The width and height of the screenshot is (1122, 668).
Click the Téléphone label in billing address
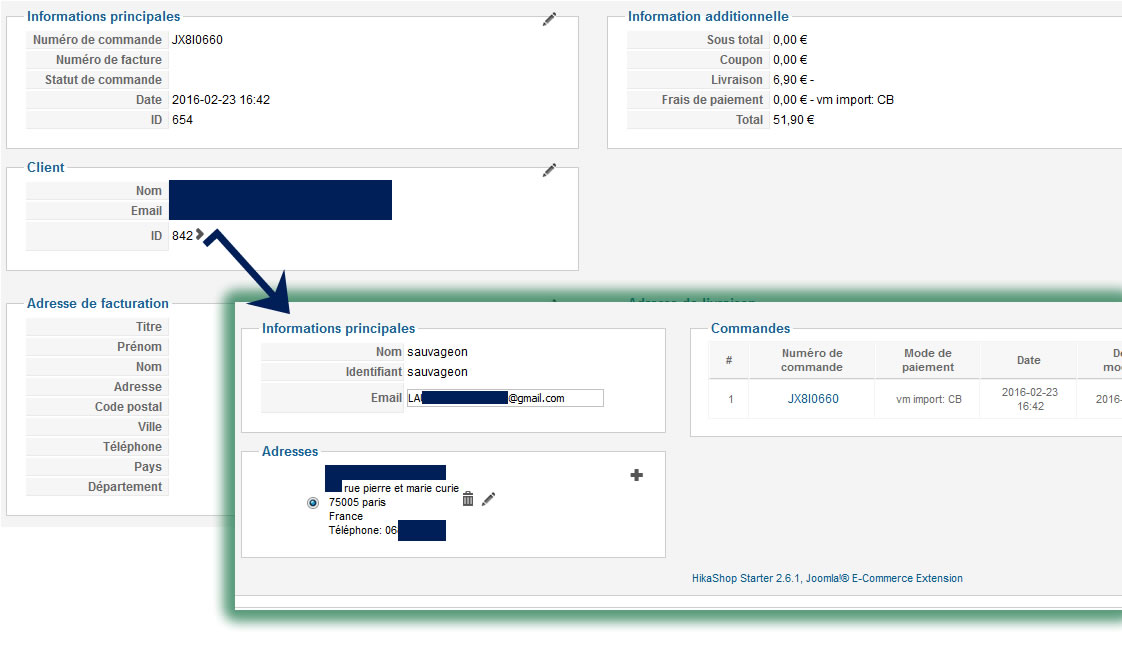pyautogui.click(x=132, y=446)
